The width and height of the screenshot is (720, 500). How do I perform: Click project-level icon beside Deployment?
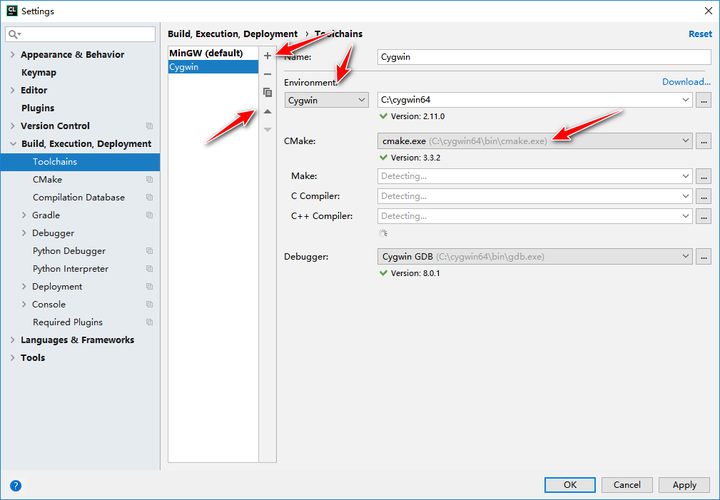[149, 287]
